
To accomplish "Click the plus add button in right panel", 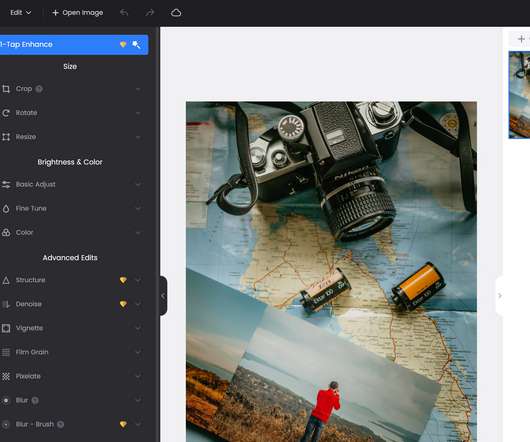I will (x=521, y=39).
